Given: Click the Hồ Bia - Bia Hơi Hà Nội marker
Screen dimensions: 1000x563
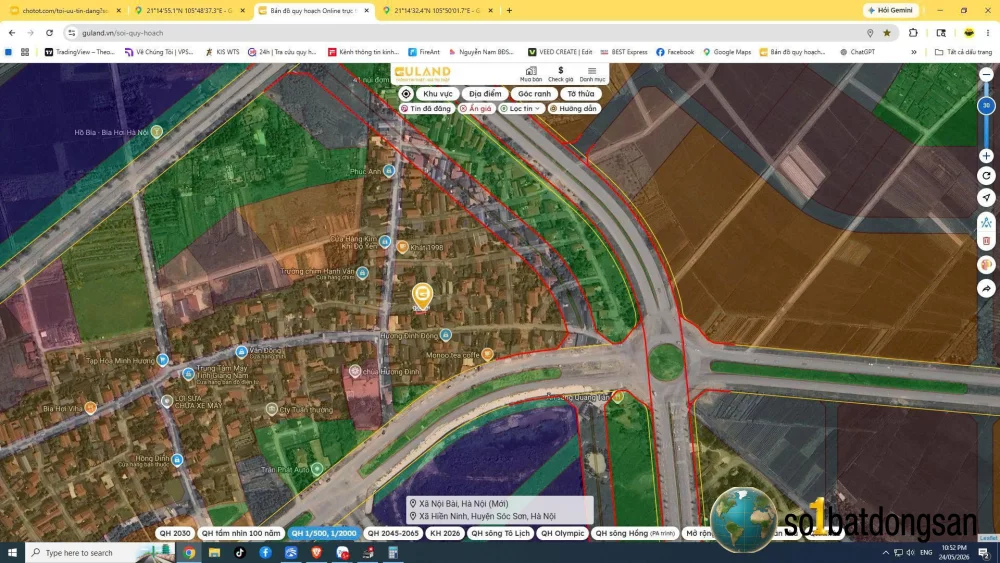Looking at the screenshot, I should tap(156, 132).
